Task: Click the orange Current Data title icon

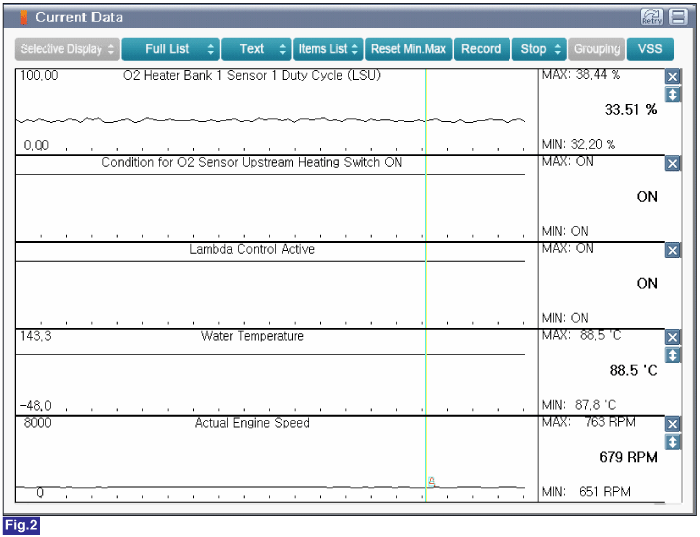Action: click(24, 17)
